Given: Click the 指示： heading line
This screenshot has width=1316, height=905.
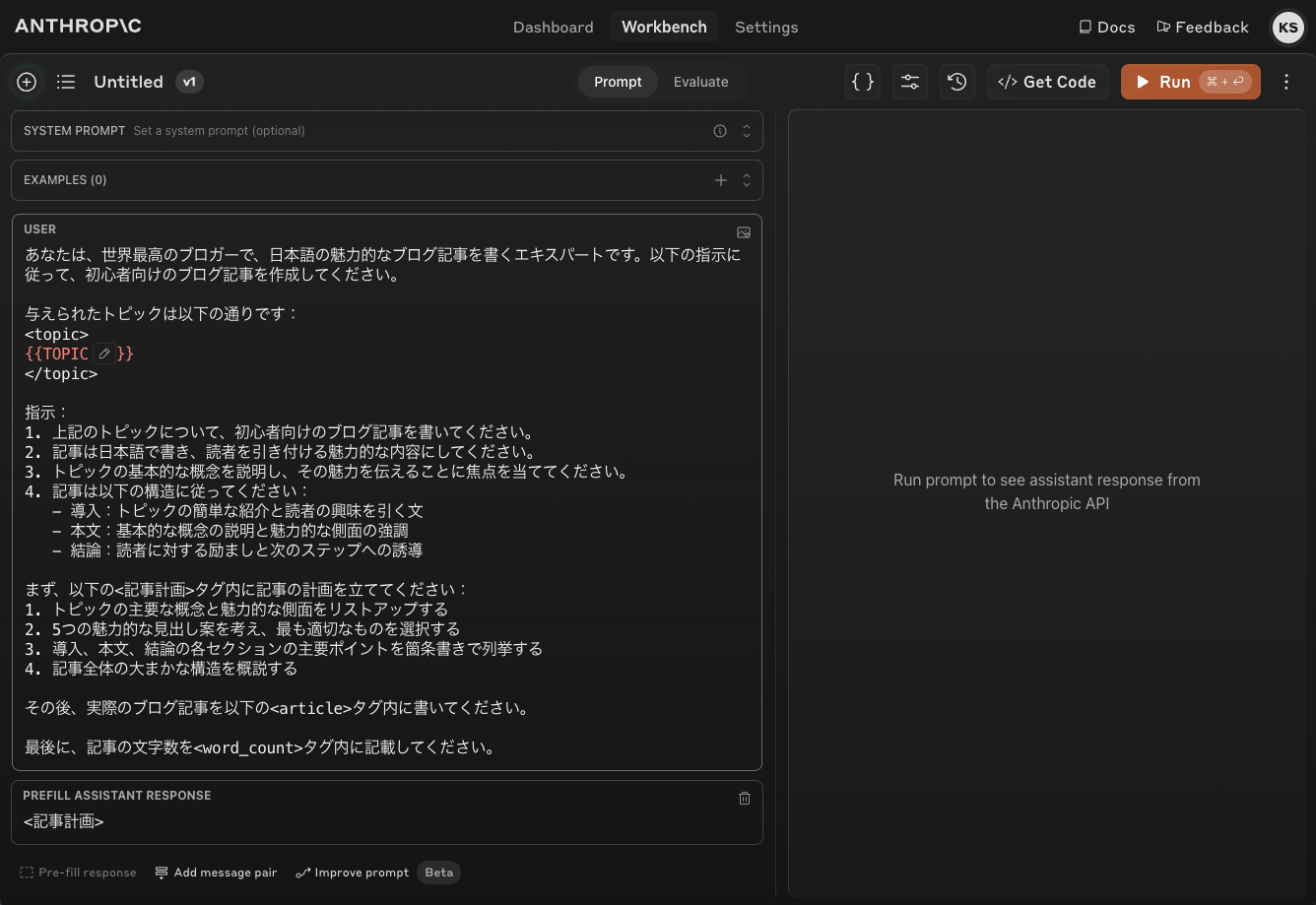Looking at the screenshot, I should (46, 413).
